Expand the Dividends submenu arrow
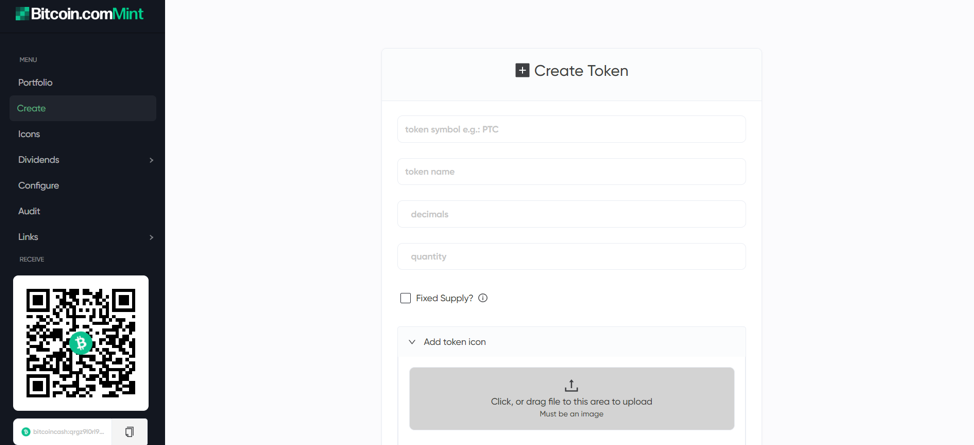 point(151,160)
